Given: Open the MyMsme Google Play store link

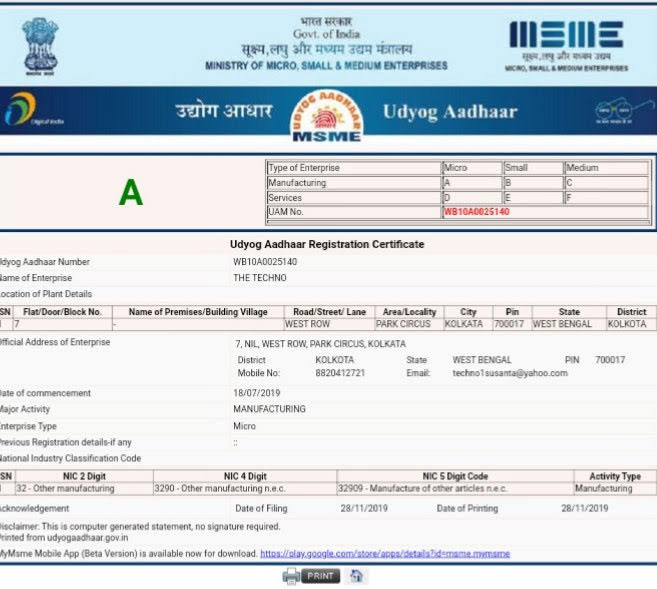Looking at the screenshot, I should tap(385, 553).
